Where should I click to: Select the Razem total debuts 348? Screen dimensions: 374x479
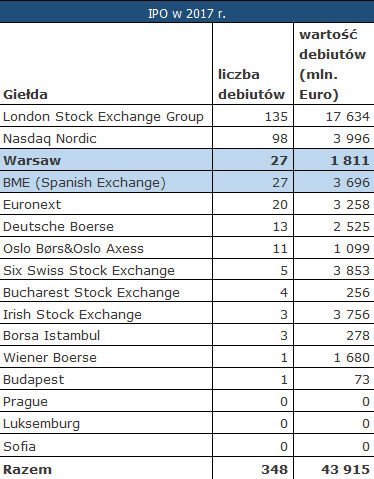click(275, 470)
